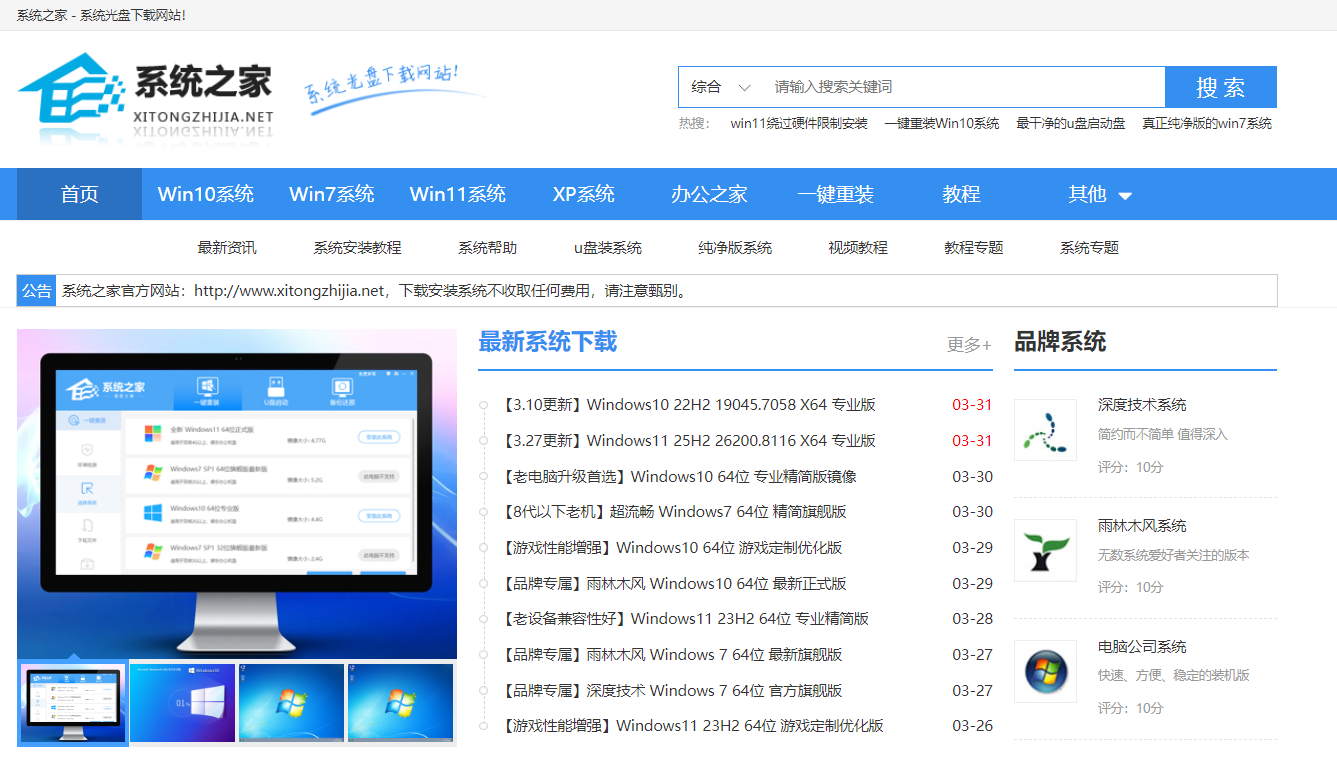1337x760 pixels.
Task: Select third carousel thumbnail, left Windows 7 image
Action: coord(291,703)
